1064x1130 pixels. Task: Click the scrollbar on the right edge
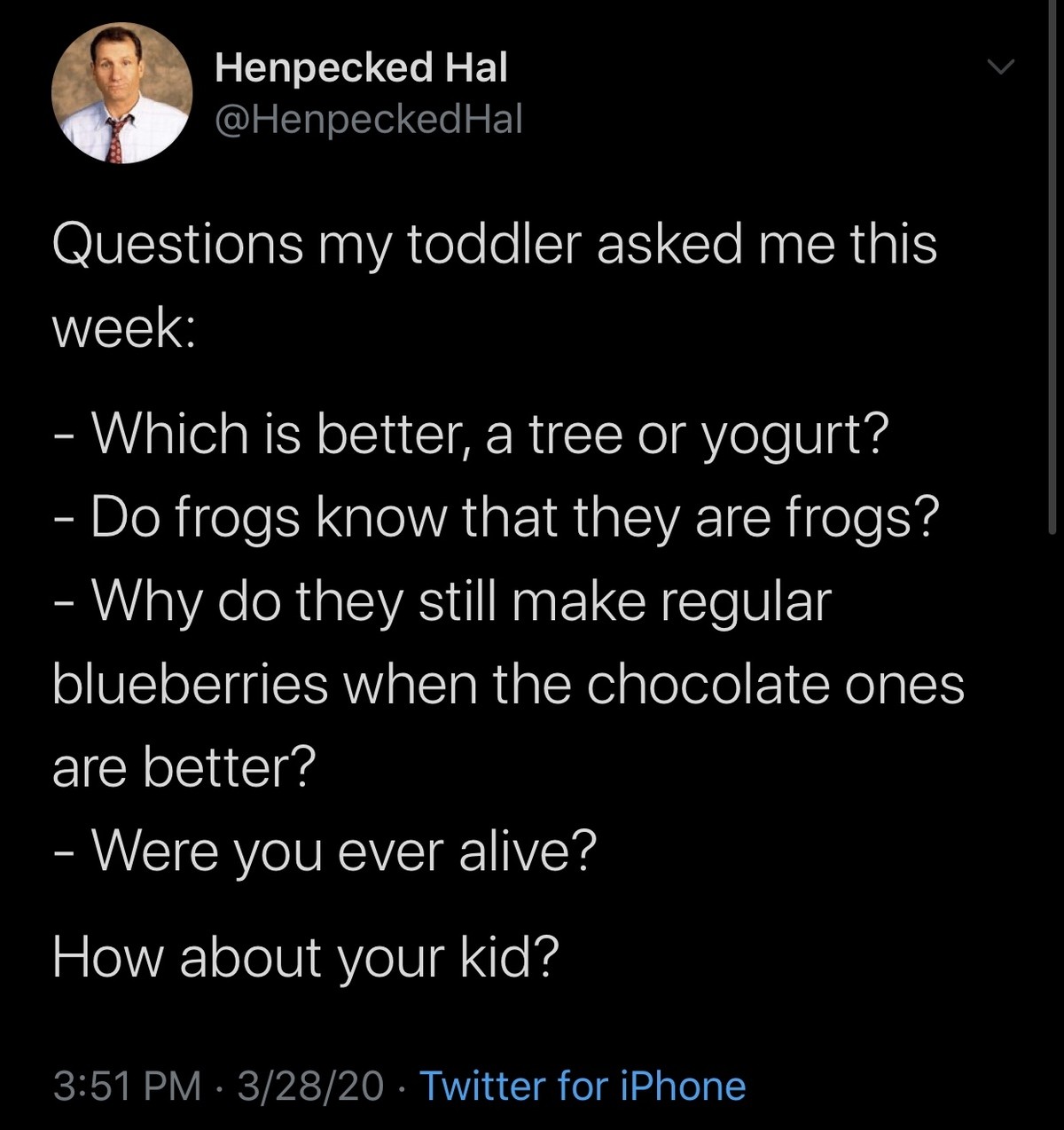(x=1052, y=266)
